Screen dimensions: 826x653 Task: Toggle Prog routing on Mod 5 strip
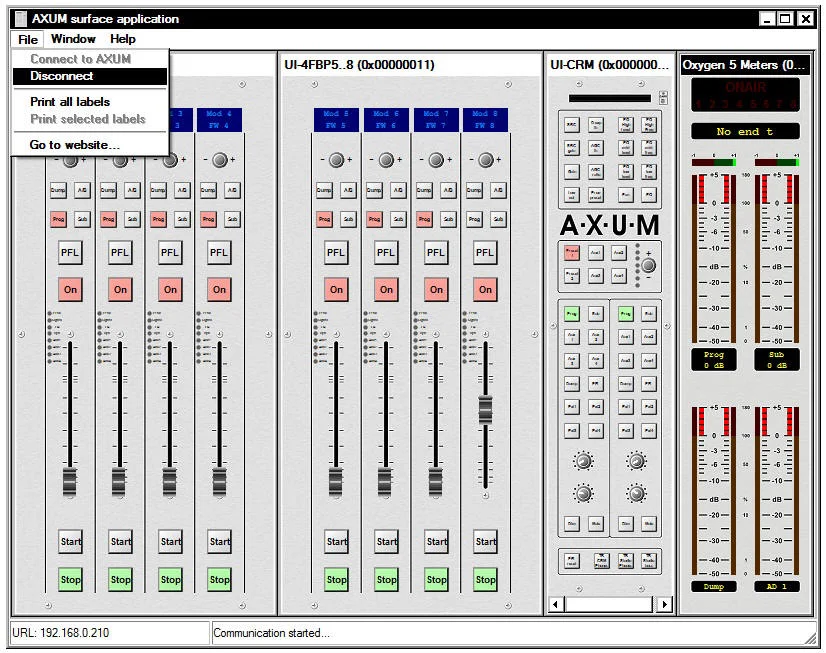tap(324, 219)
